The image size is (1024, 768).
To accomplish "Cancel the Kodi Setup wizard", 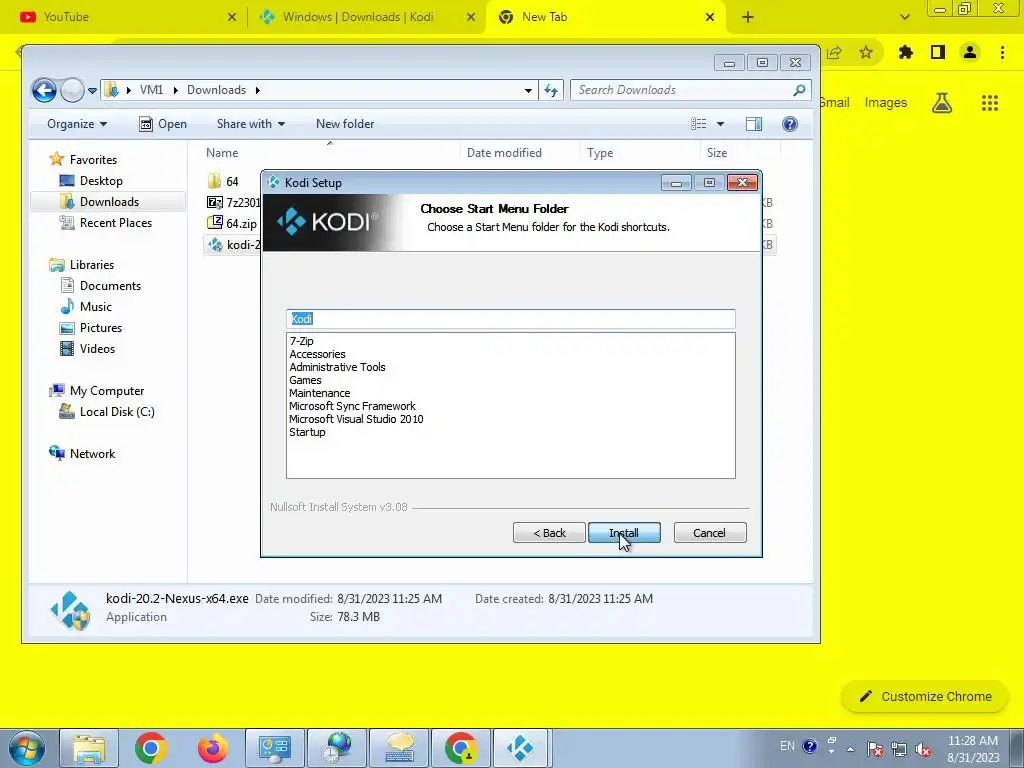I will pos(709,533).
